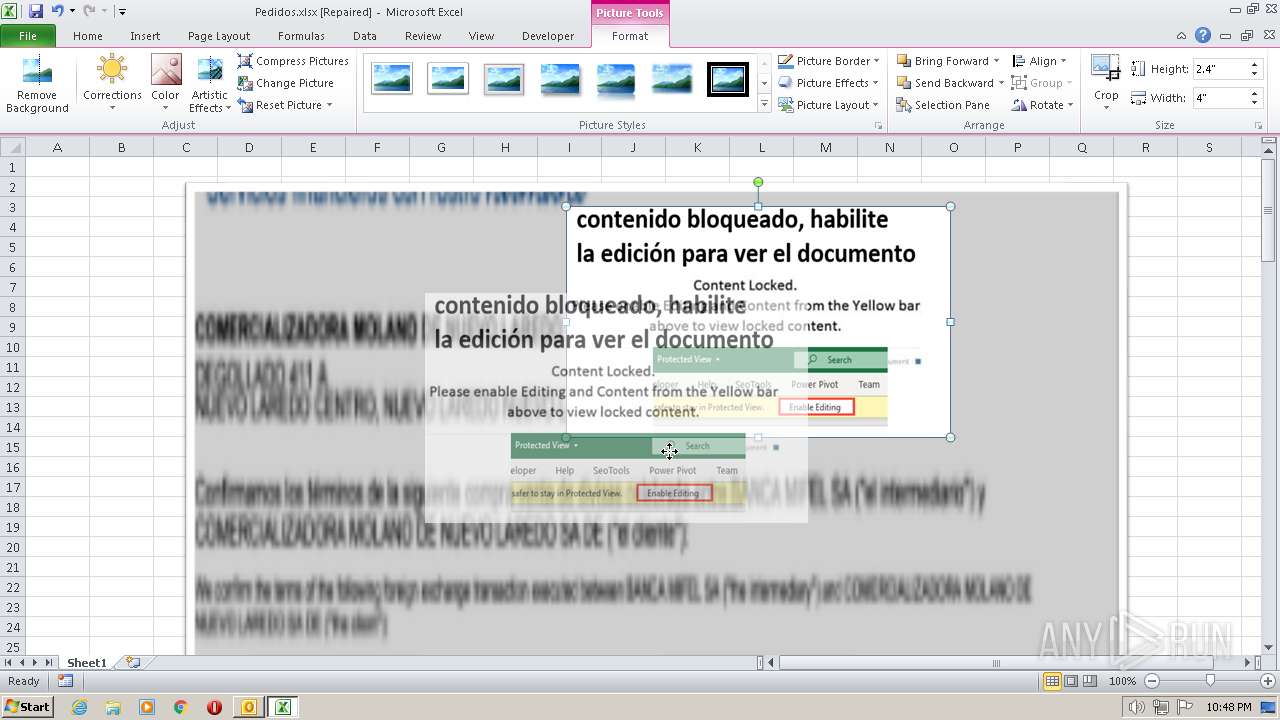Open Windows Media Player in the taskbar
The width and height of the screenshot is (1280, 720).
tap(147, 707)
